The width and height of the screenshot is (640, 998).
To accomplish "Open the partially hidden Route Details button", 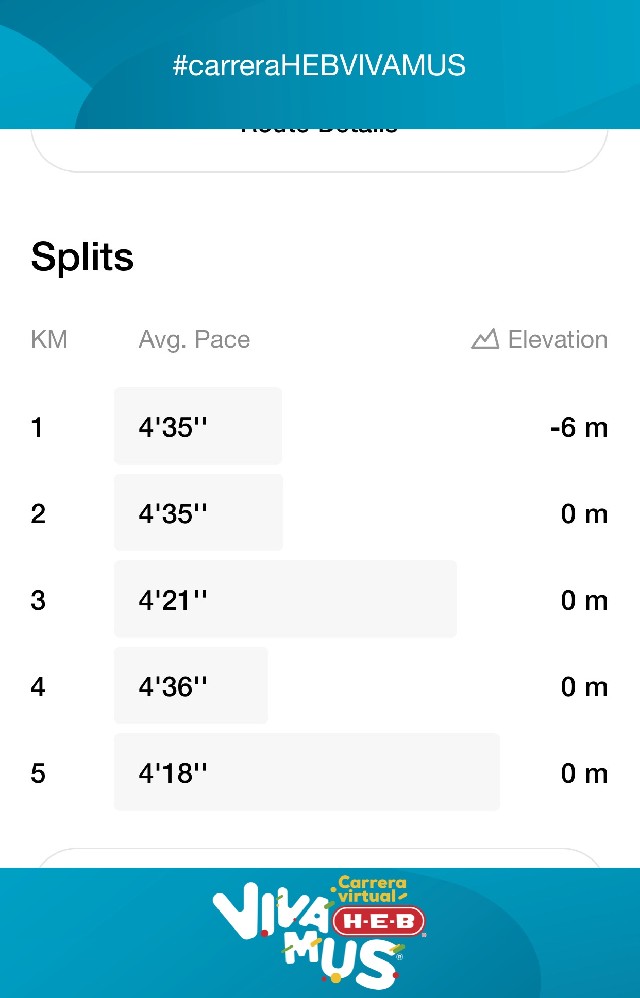I will click(320, 145).
